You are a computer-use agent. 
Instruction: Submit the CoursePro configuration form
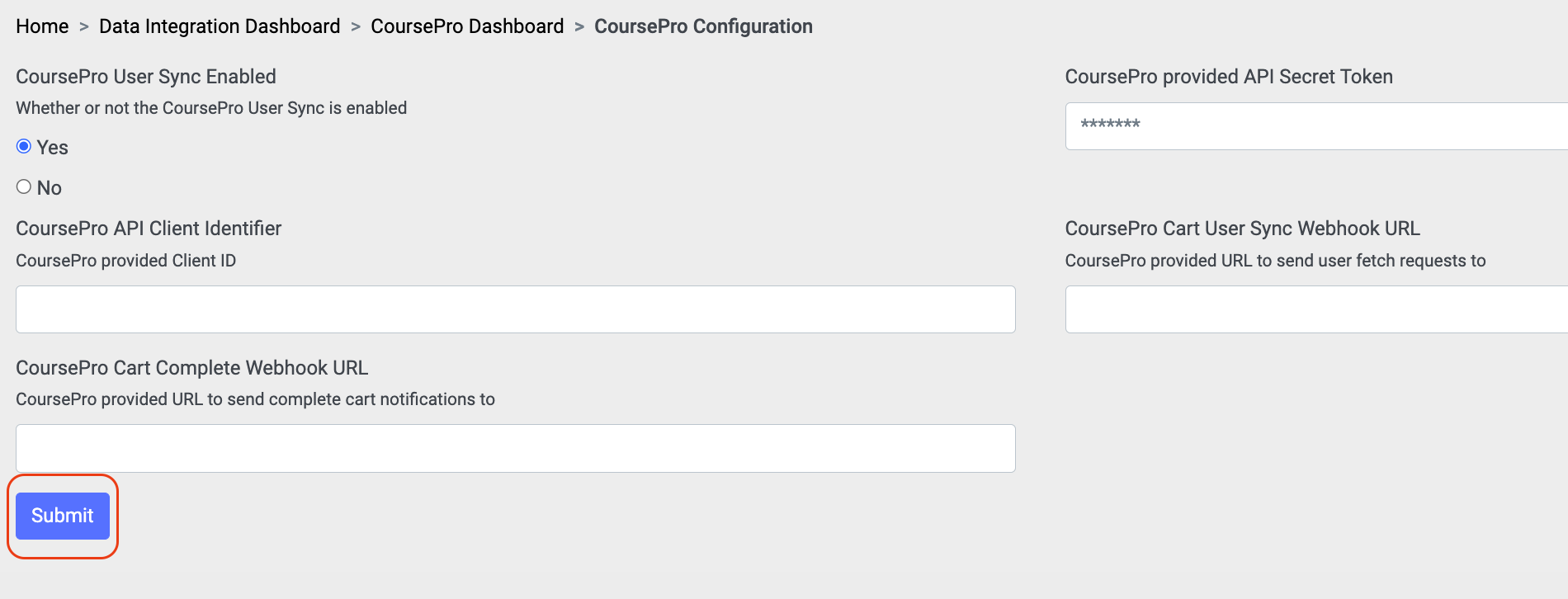(62, 515)
